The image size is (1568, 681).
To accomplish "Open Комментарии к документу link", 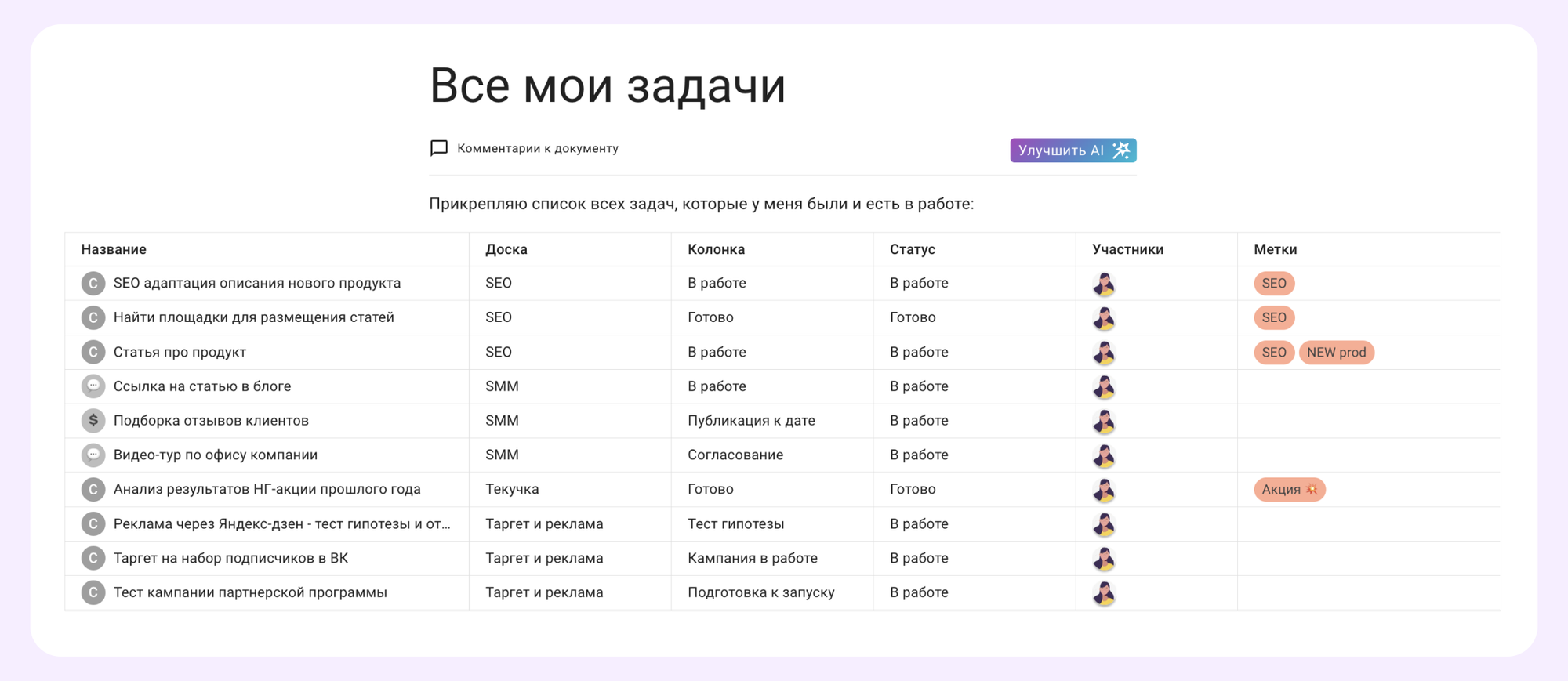I will coord(538,148).
